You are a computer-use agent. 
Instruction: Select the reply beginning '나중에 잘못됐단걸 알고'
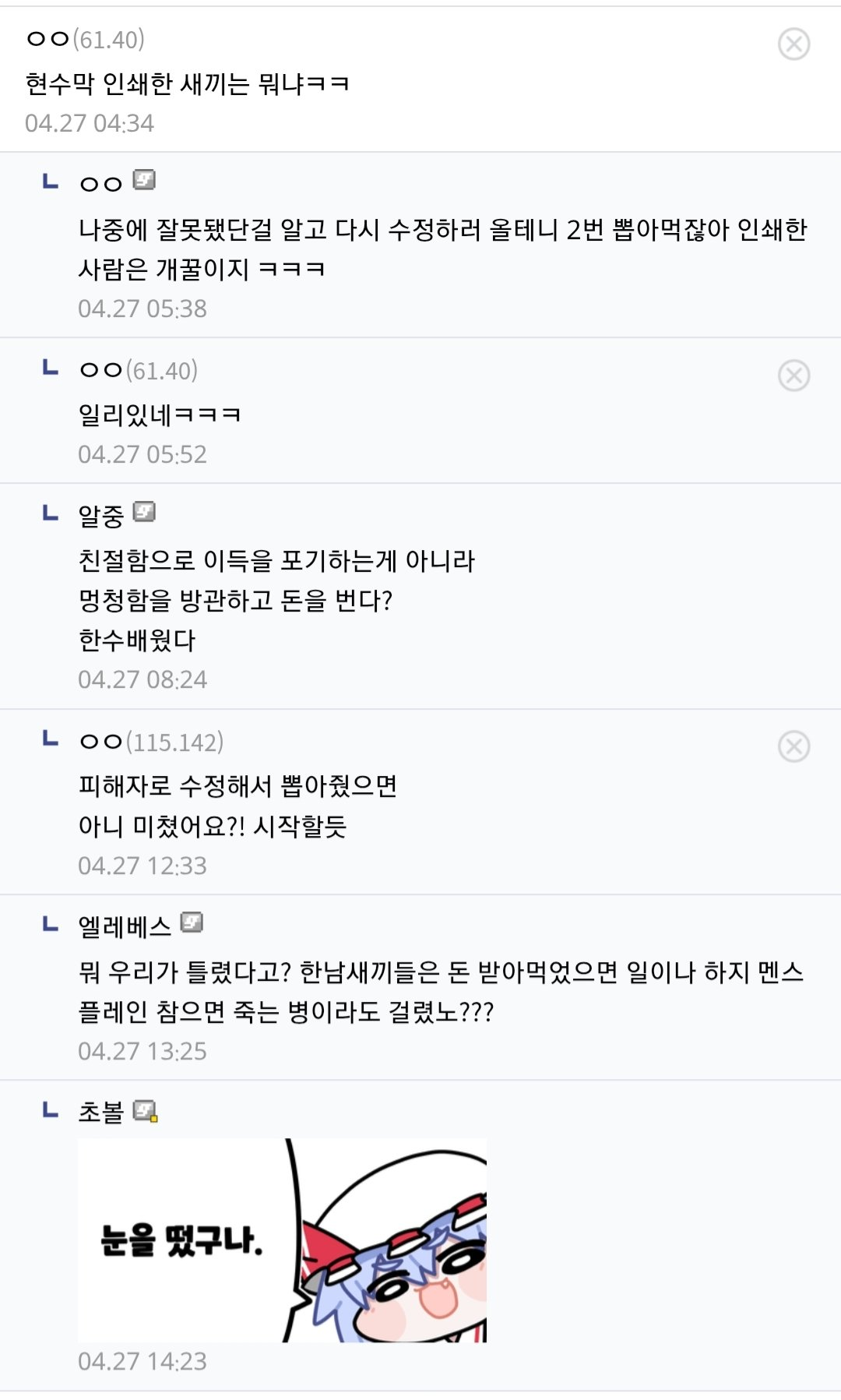[442, 249]
